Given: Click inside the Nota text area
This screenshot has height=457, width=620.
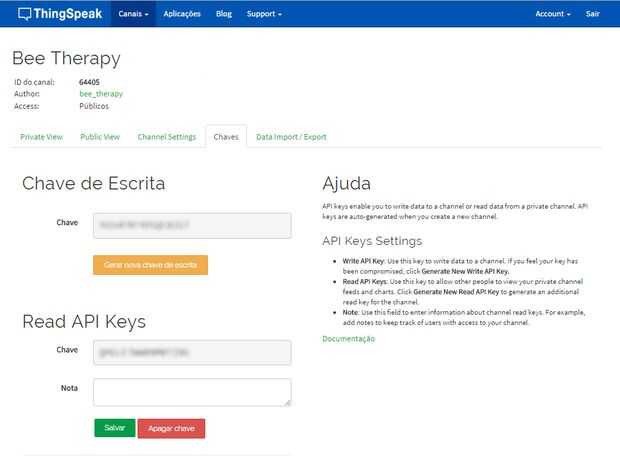Looking at the screenshot, I should (191, 391).
